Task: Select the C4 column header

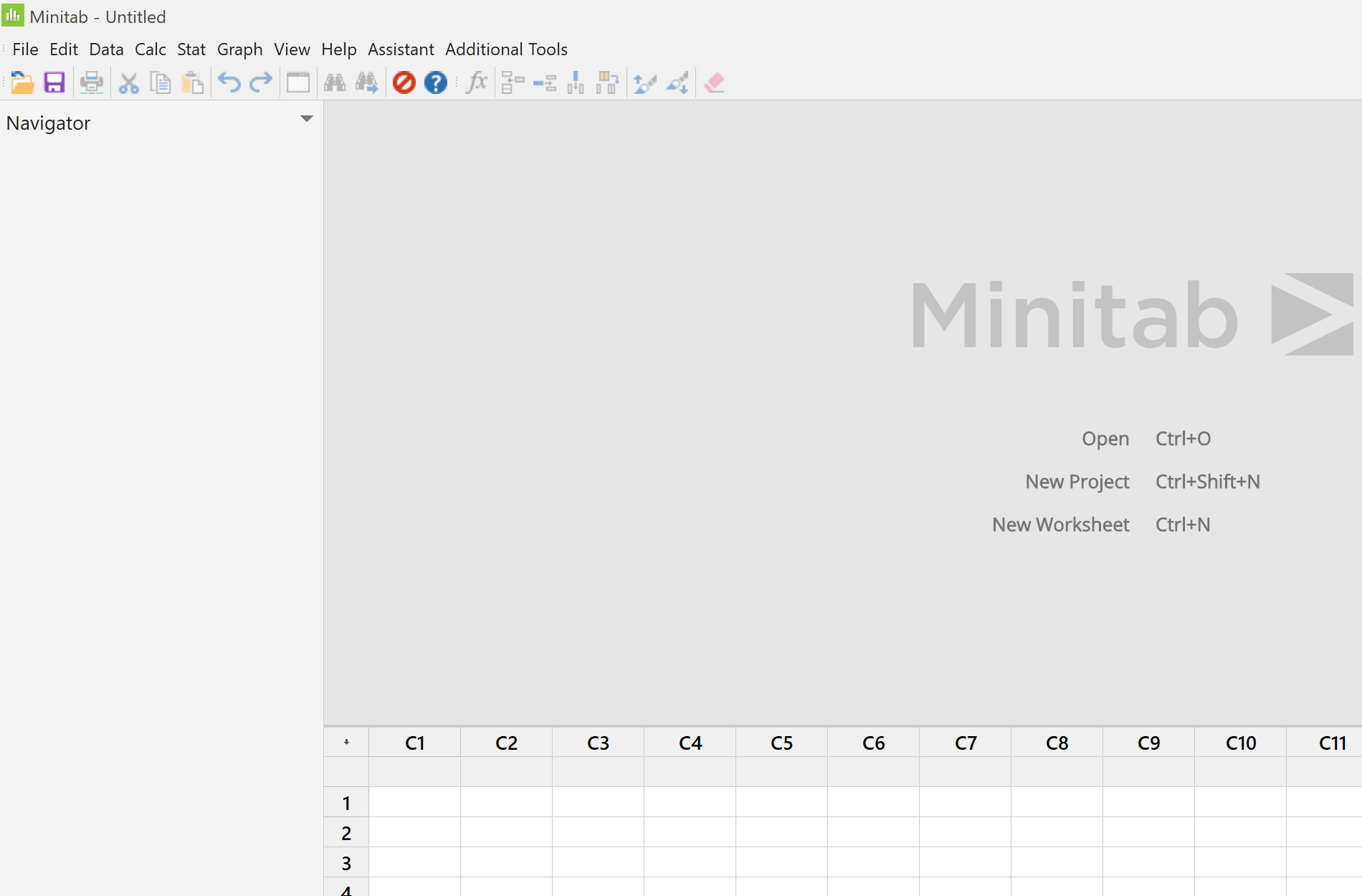Action: pyautogui.click(x=690, y=743)
